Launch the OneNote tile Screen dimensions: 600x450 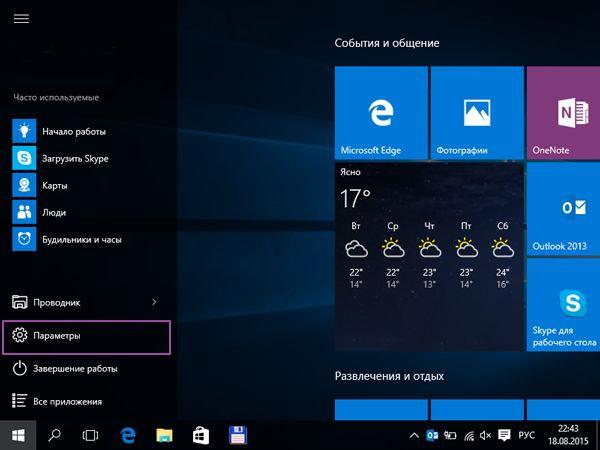click(563, 113)
